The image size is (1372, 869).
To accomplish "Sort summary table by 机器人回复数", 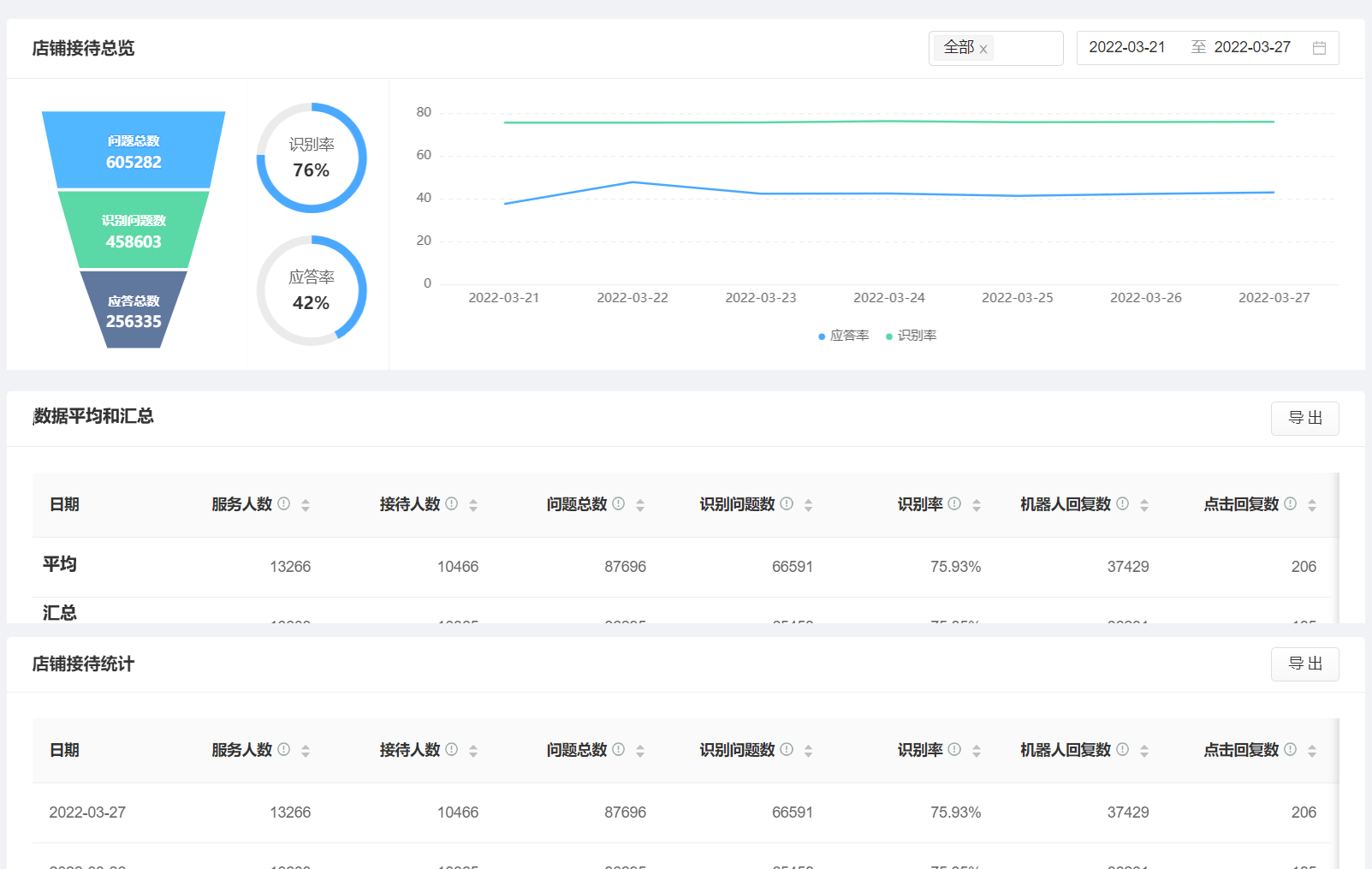I will click(x=1144, y=505).
